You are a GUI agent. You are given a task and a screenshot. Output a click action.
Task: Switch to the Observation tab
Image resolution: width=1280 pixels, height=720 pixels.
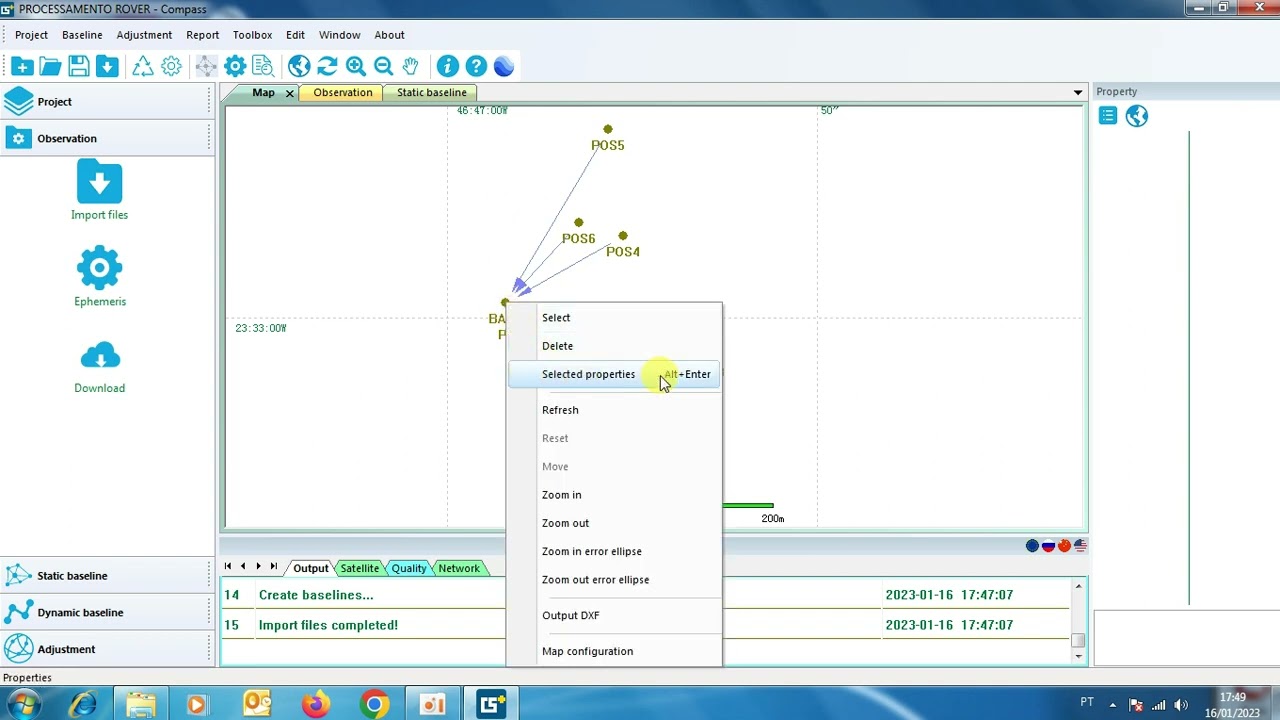[342, 92]
